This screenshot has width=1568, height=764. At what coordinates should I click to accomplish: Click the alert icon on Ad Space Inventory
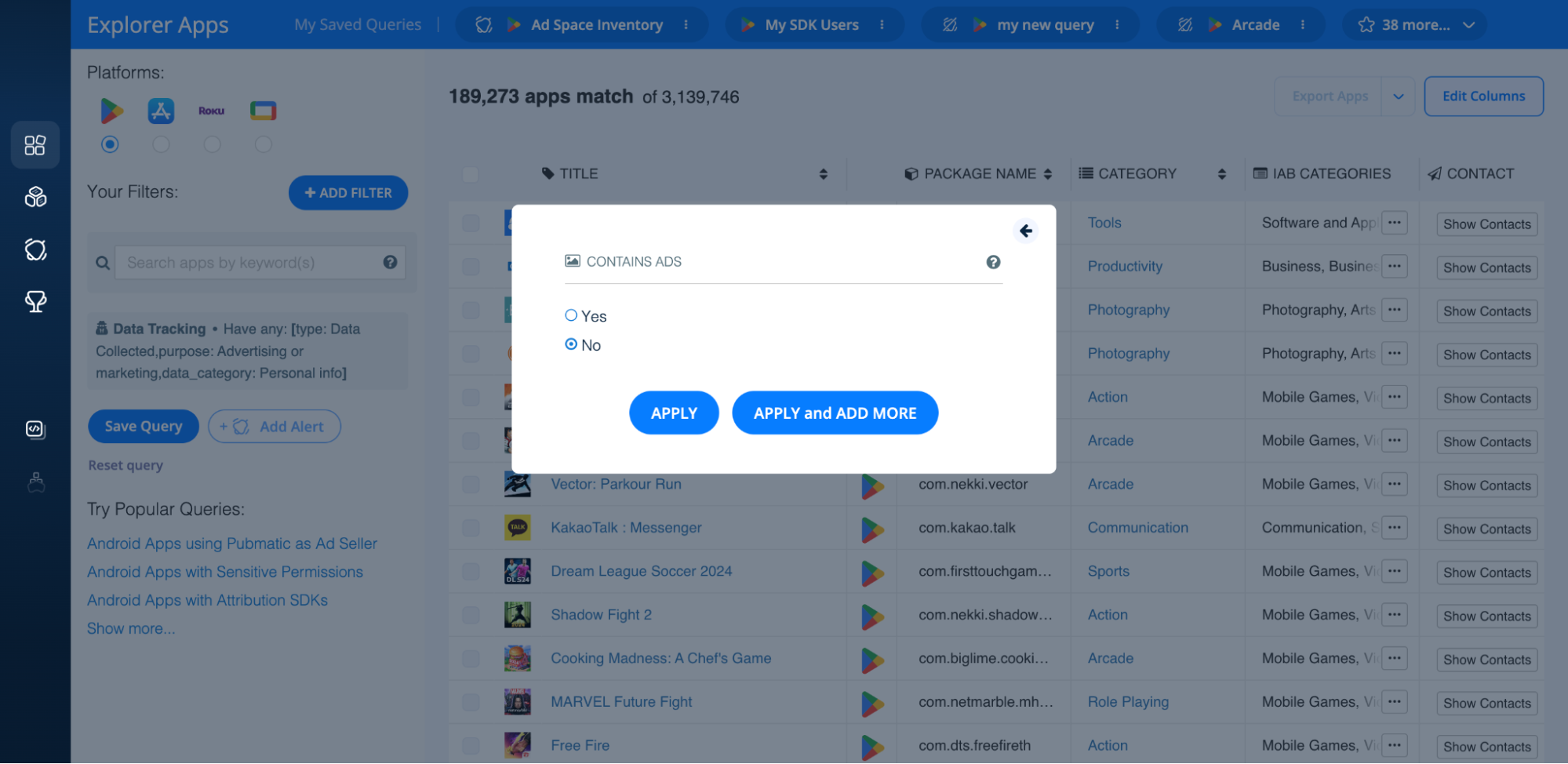[x=484, y=25]
